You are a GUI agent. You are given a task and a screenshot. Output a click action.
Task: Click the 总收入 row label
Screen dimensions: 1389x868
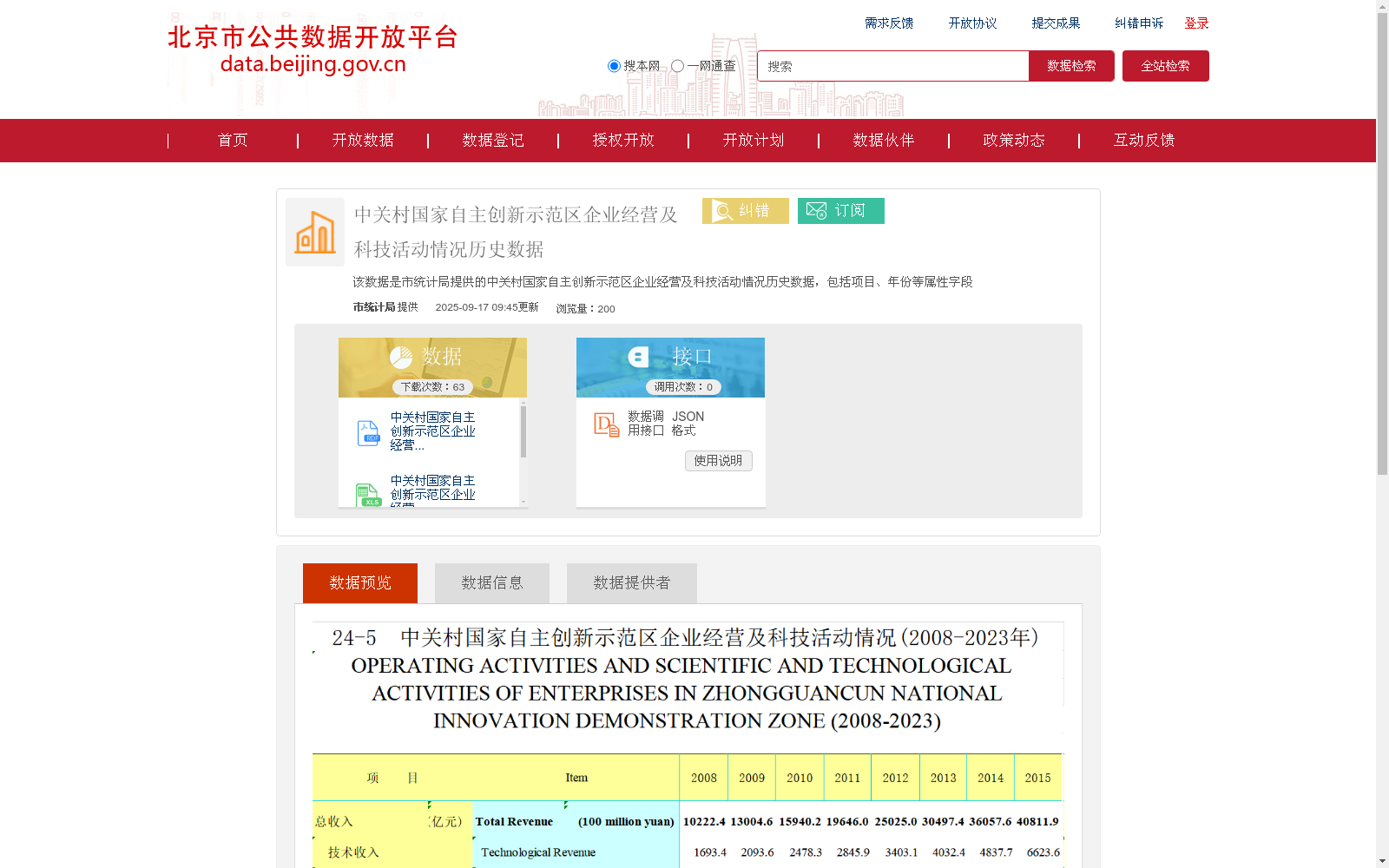pos(334,821)
